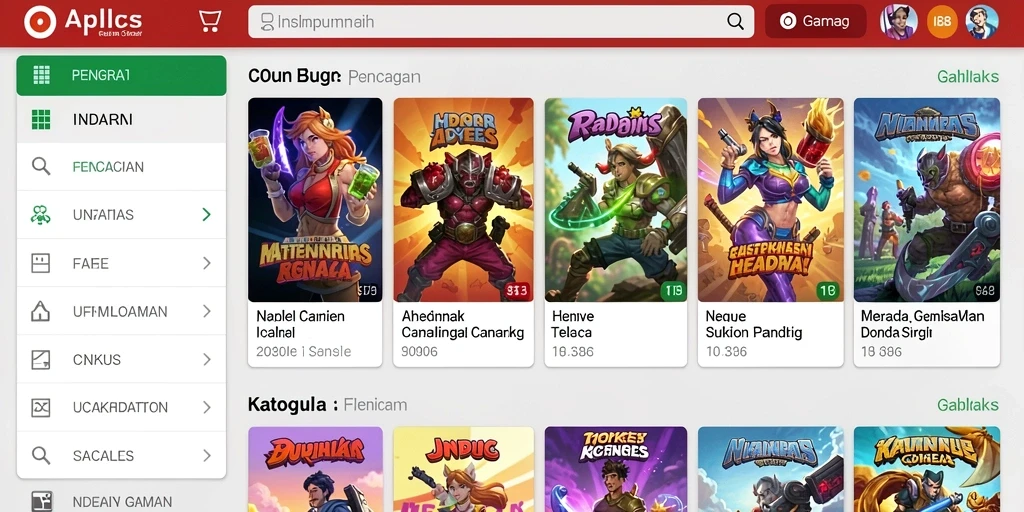Image resolution: width=1024 pixels, height=512 pixels.
Task: Click the Gamag button in header
Action: point(816,22)
